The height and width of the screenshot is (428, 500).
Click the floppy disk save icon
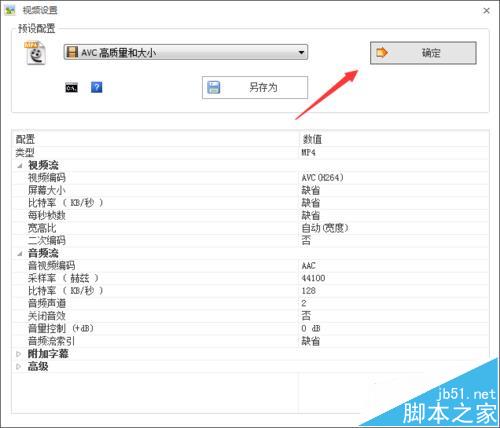click(213, 87)
